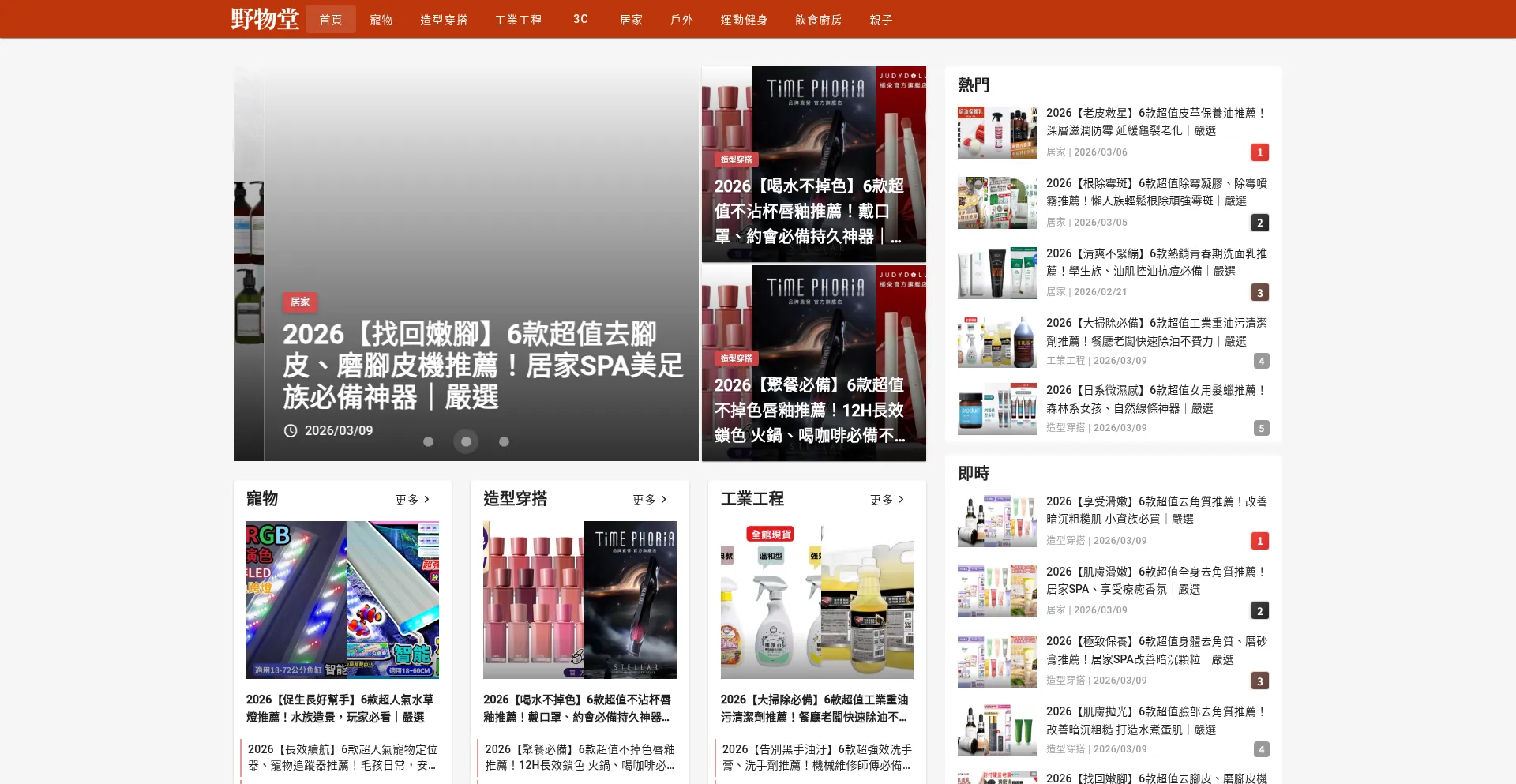
Task: Click the clock icon beside 2026/03/09 on hero slide
Action: [291, 430]
